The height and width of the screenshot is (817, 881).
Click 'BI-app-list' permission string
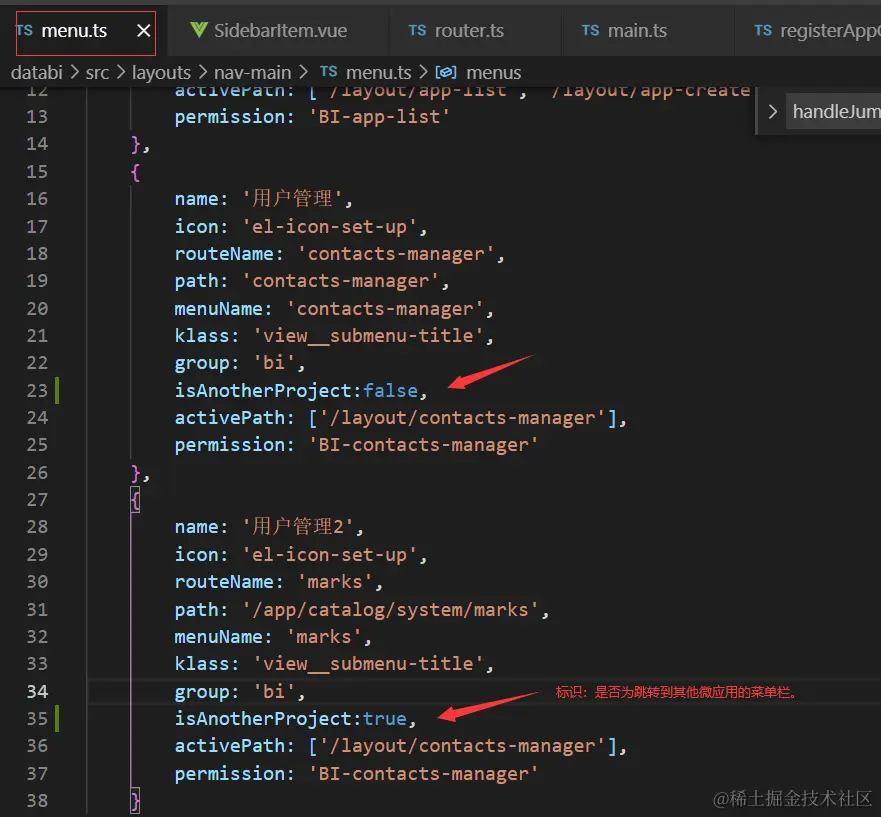pyautogui.click(x=379, y=117)
